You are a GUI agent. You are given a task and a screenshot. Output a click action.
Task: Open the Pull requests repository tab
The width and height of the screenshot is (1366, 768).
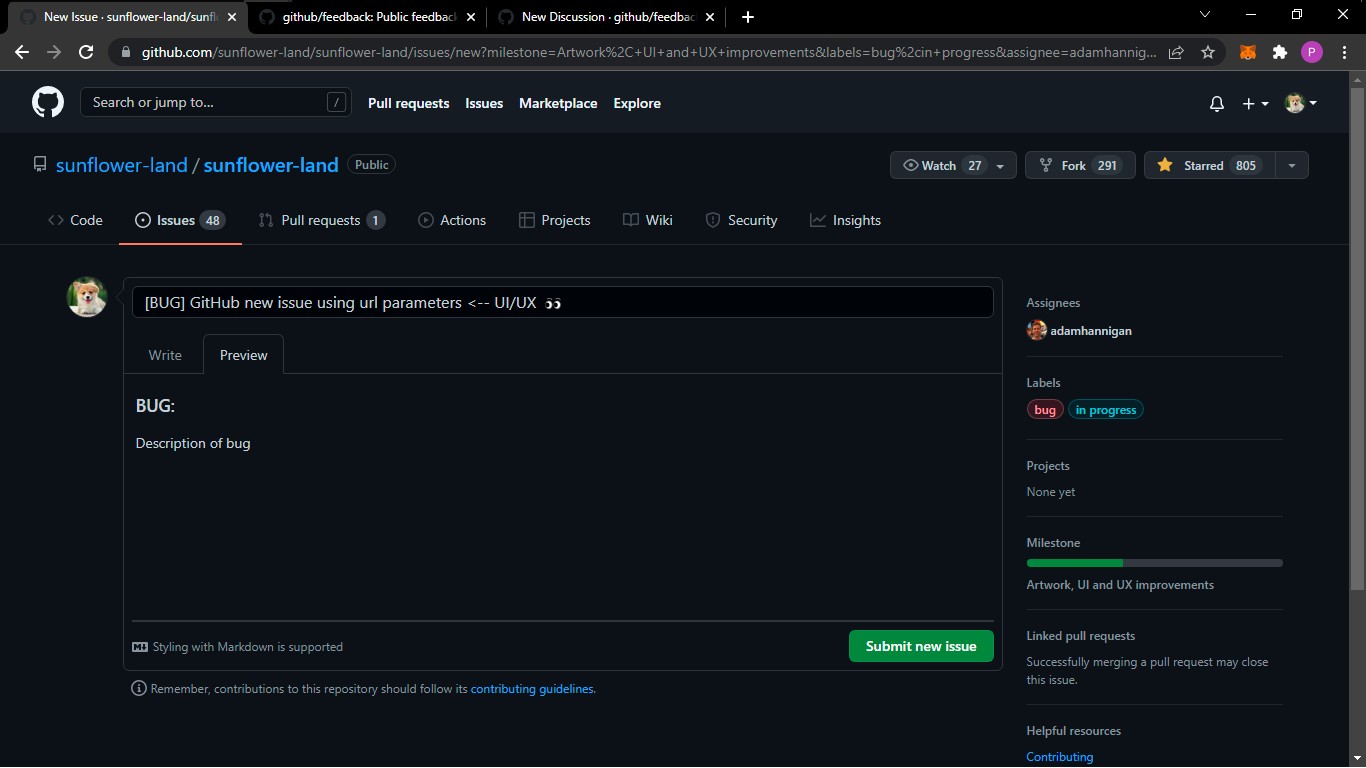(322, 220)
